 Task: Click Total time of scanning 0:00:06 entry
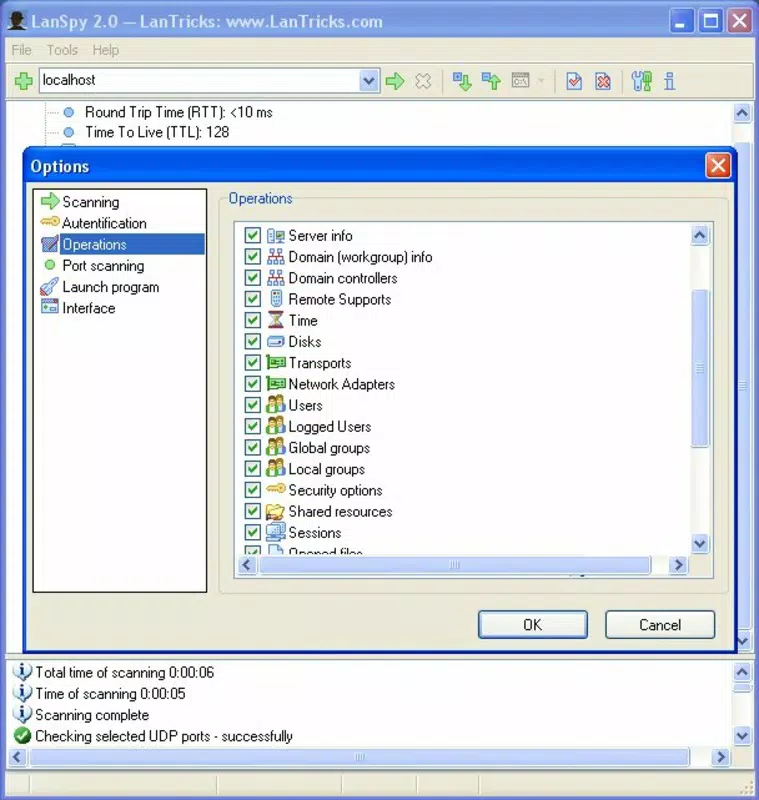(125, 672)
